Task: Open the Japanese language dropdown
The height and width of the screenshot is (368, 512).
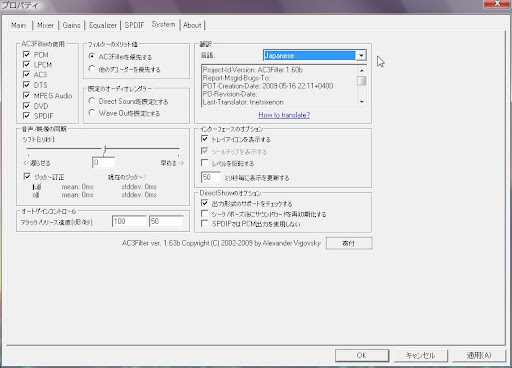Action: pyautogui.click(x=315, y=55)
